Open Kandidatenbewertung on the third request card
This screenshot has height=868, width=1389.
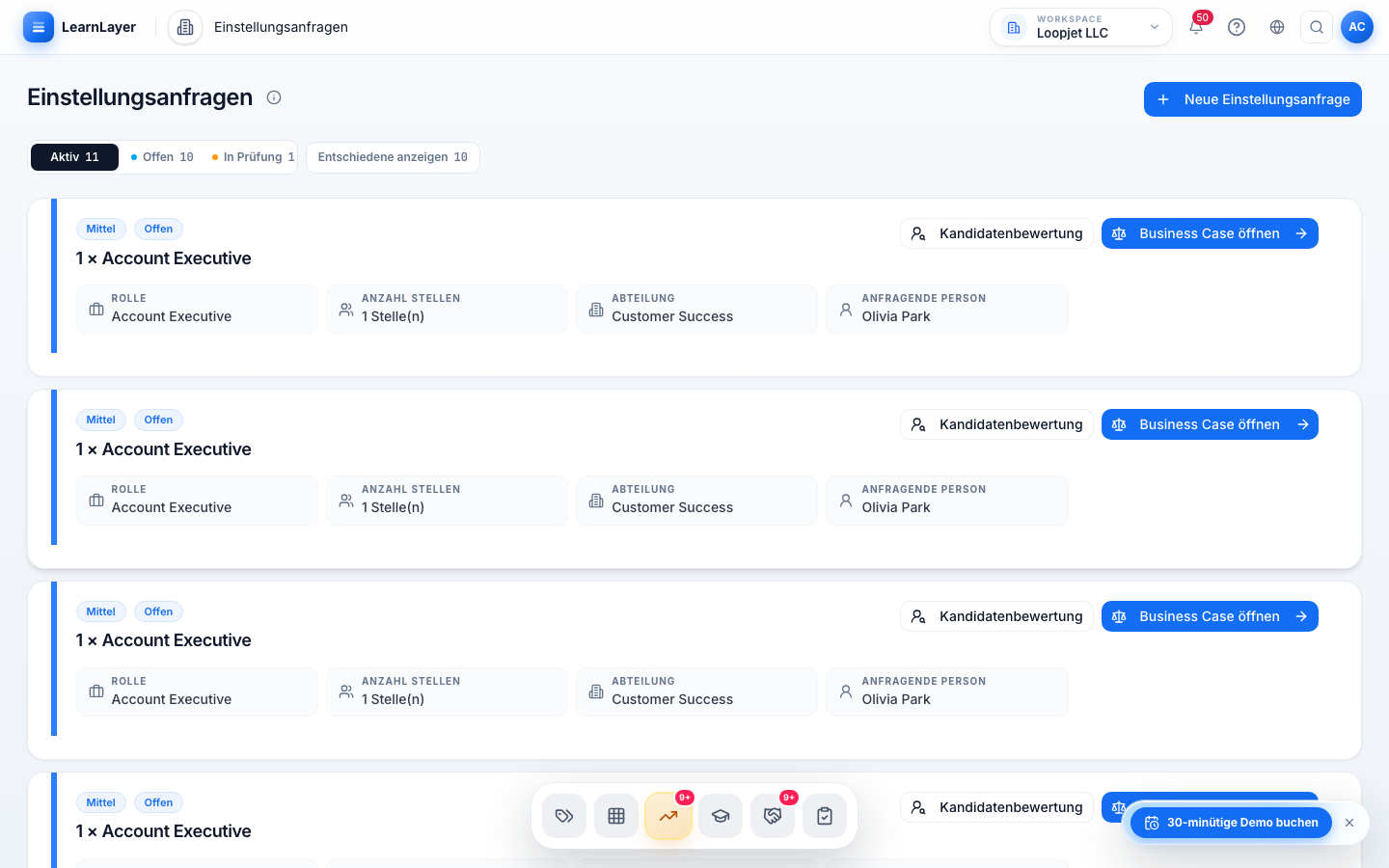[x=996, y=616]
